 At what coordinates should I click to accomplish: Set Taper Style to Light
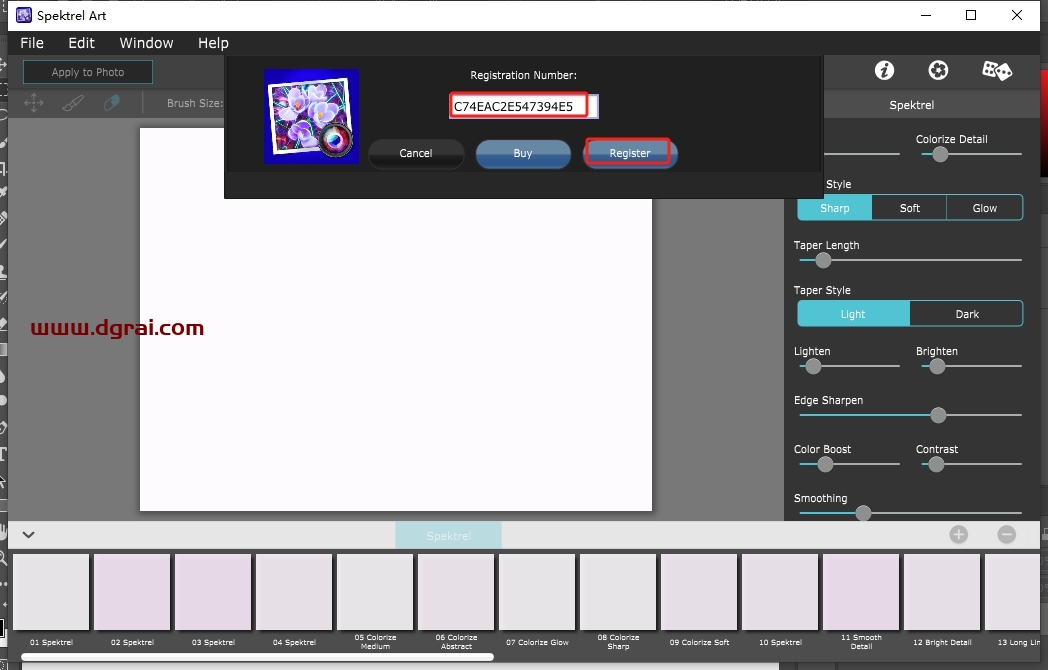[853, 314]
